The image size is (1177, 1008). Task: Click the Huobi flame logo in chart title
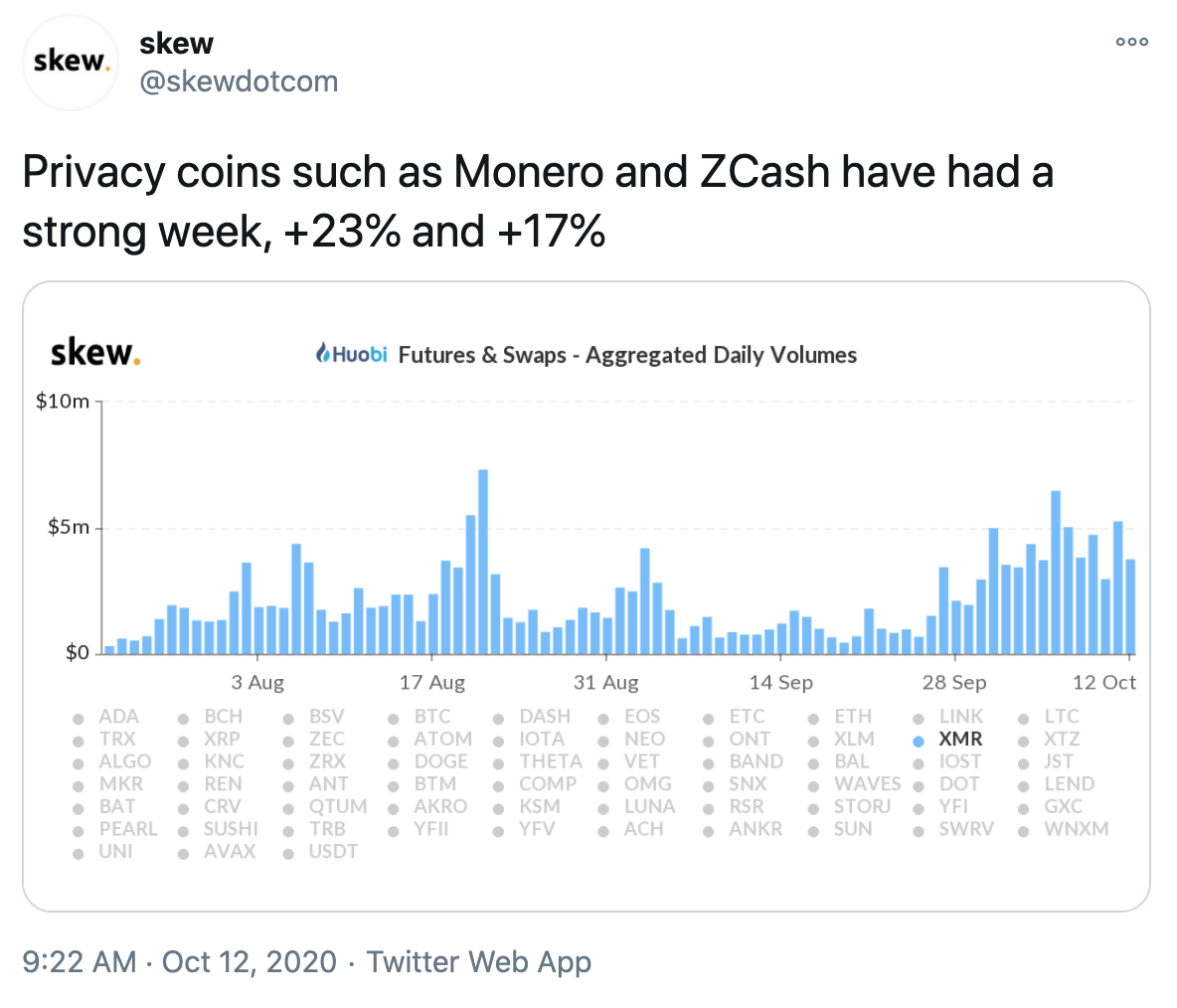(x=323, y=353)
